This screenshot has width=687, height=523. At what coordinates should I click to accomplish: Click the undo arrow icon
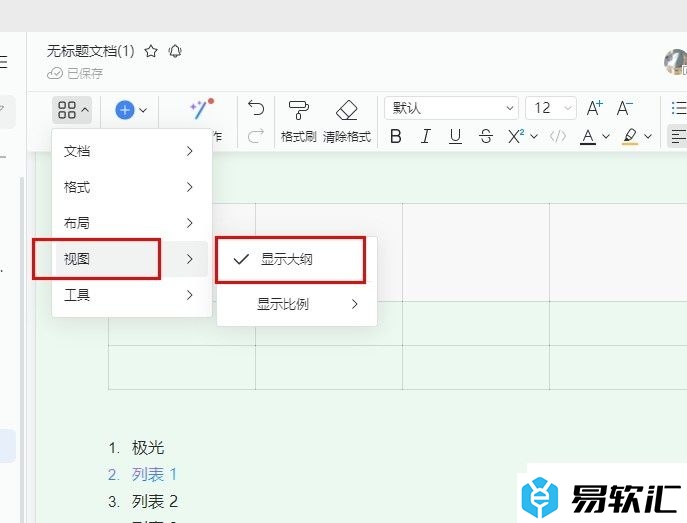256,108
